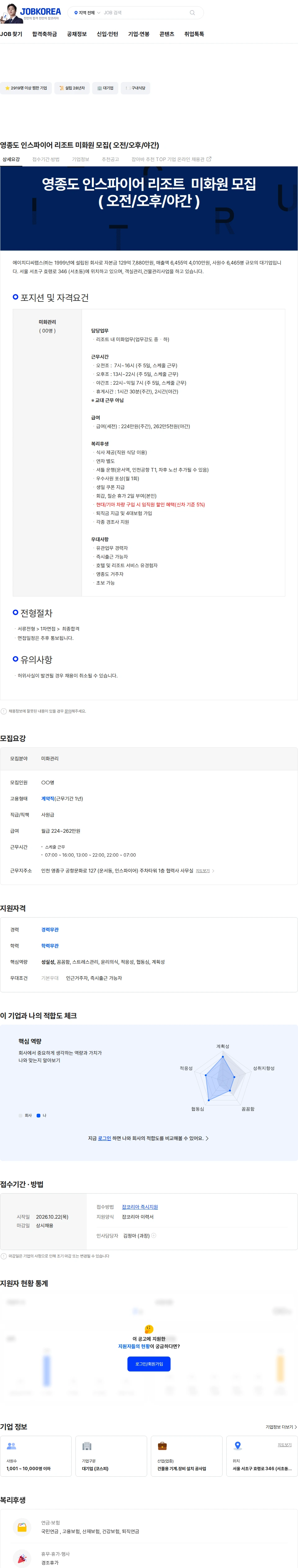Click the 문의 link in the notice
This screenshot has width=298, height=1568.
(67, 711)
